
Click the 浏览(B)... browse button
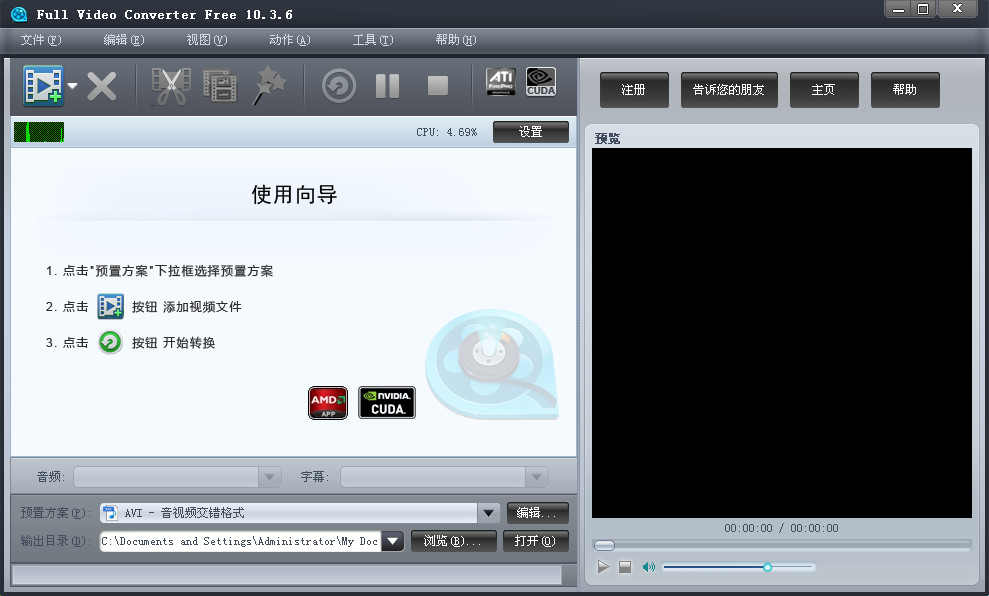(x=454, y=541)
